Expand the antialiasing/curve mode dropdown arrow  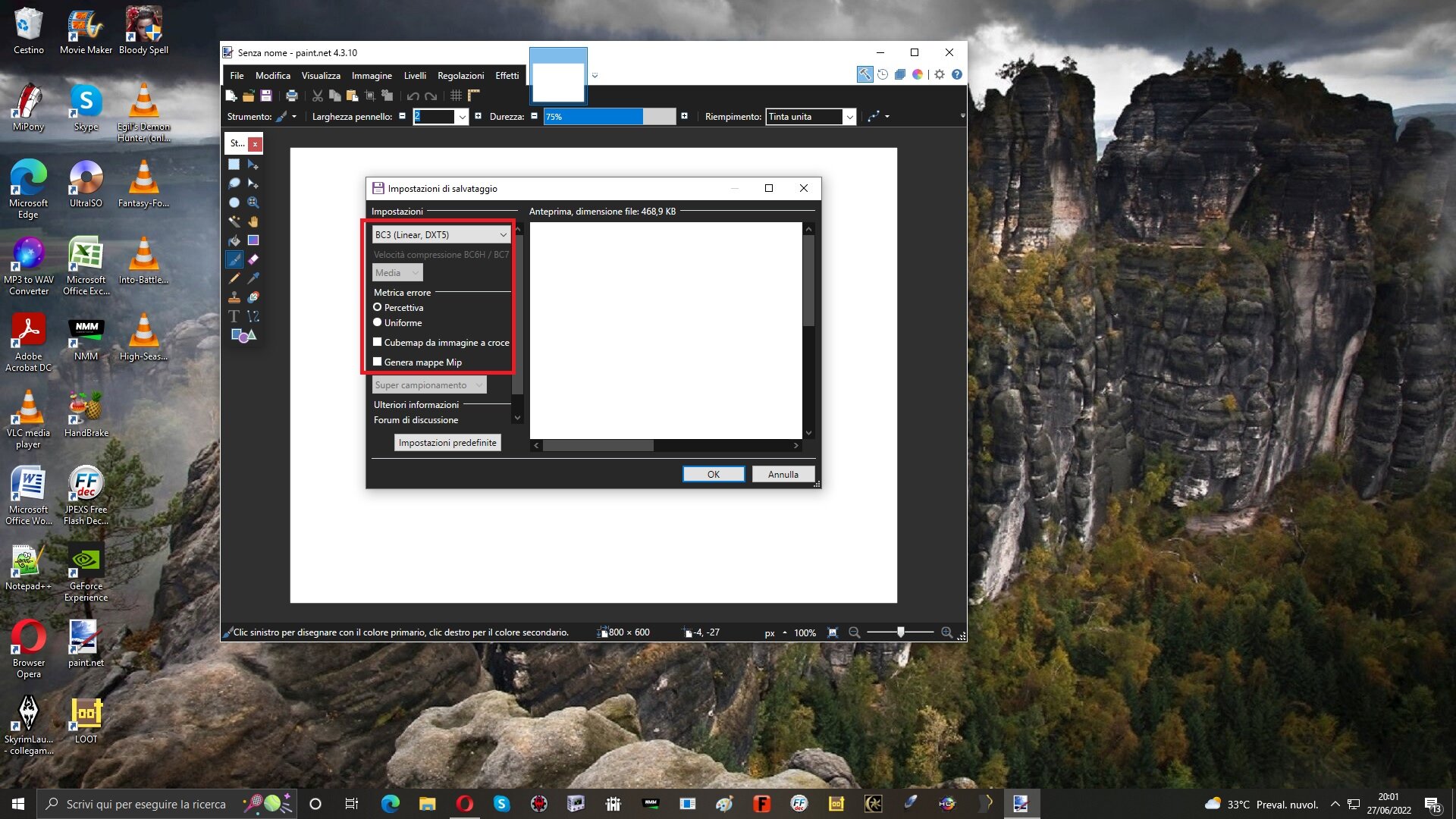point(886,117)
